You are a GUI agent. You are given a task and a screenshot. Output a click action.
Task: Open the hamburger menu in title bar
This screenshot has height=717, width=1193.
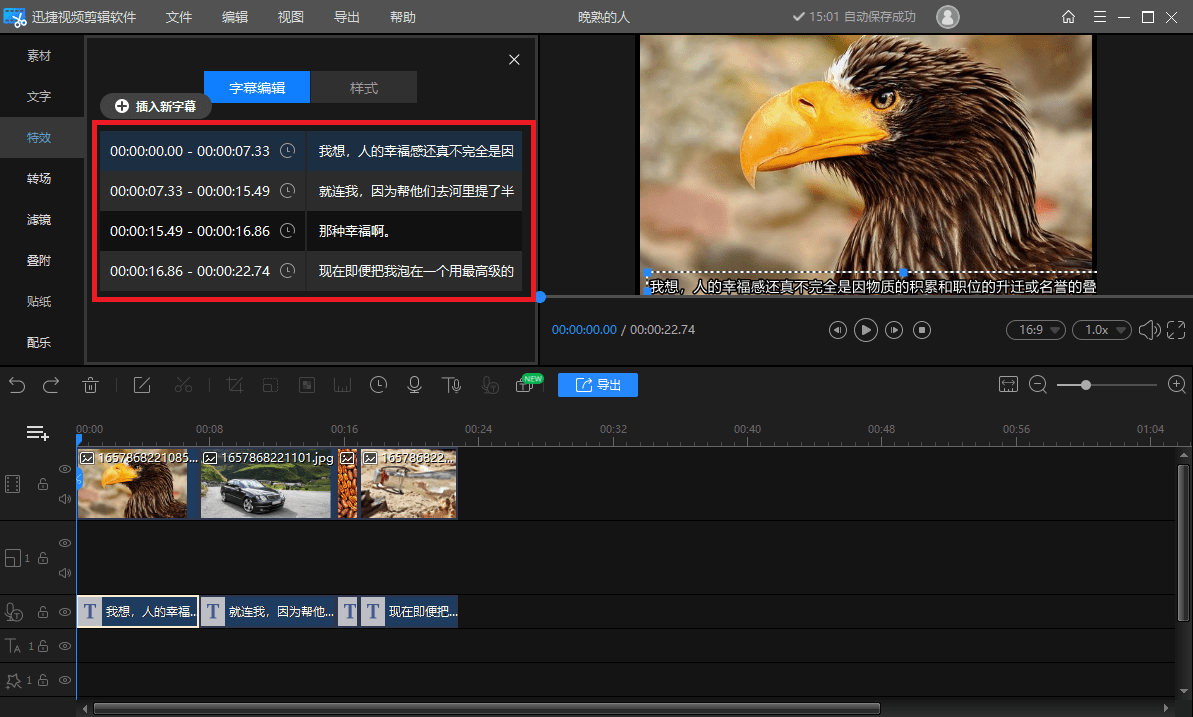coord(1099,17)
